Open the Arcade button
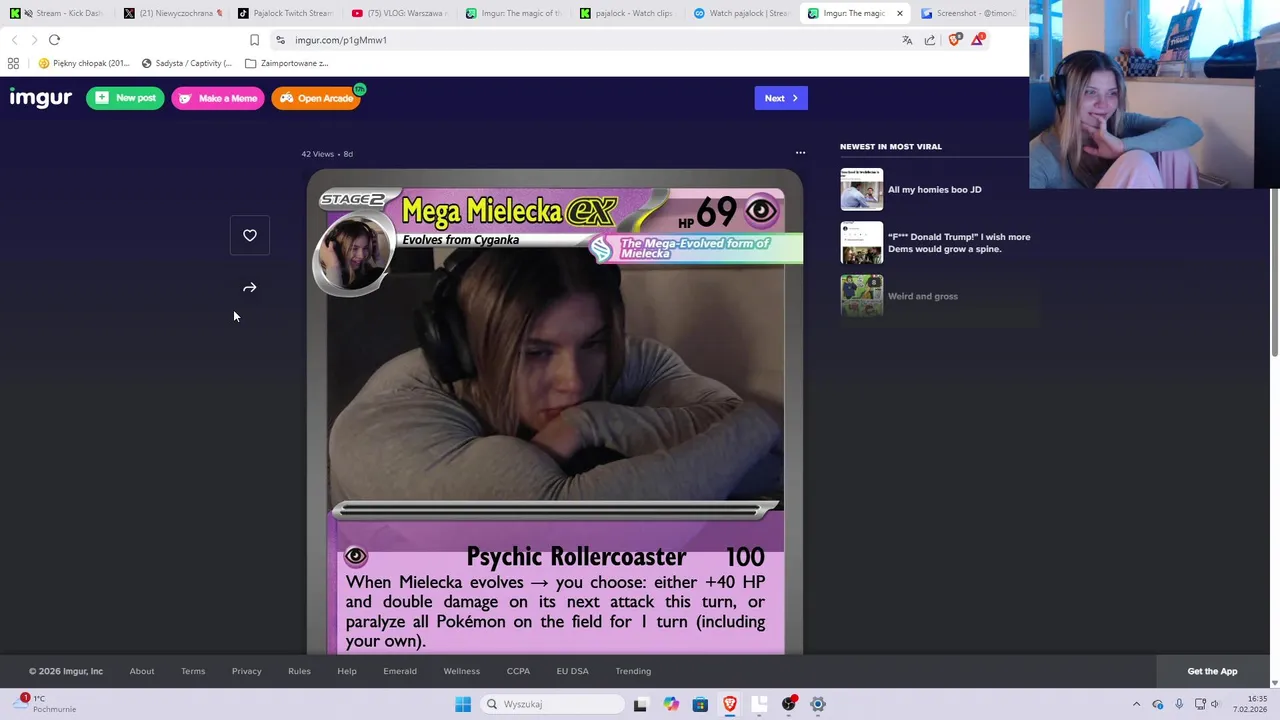Screen dimensions: 1280x720 316,98
